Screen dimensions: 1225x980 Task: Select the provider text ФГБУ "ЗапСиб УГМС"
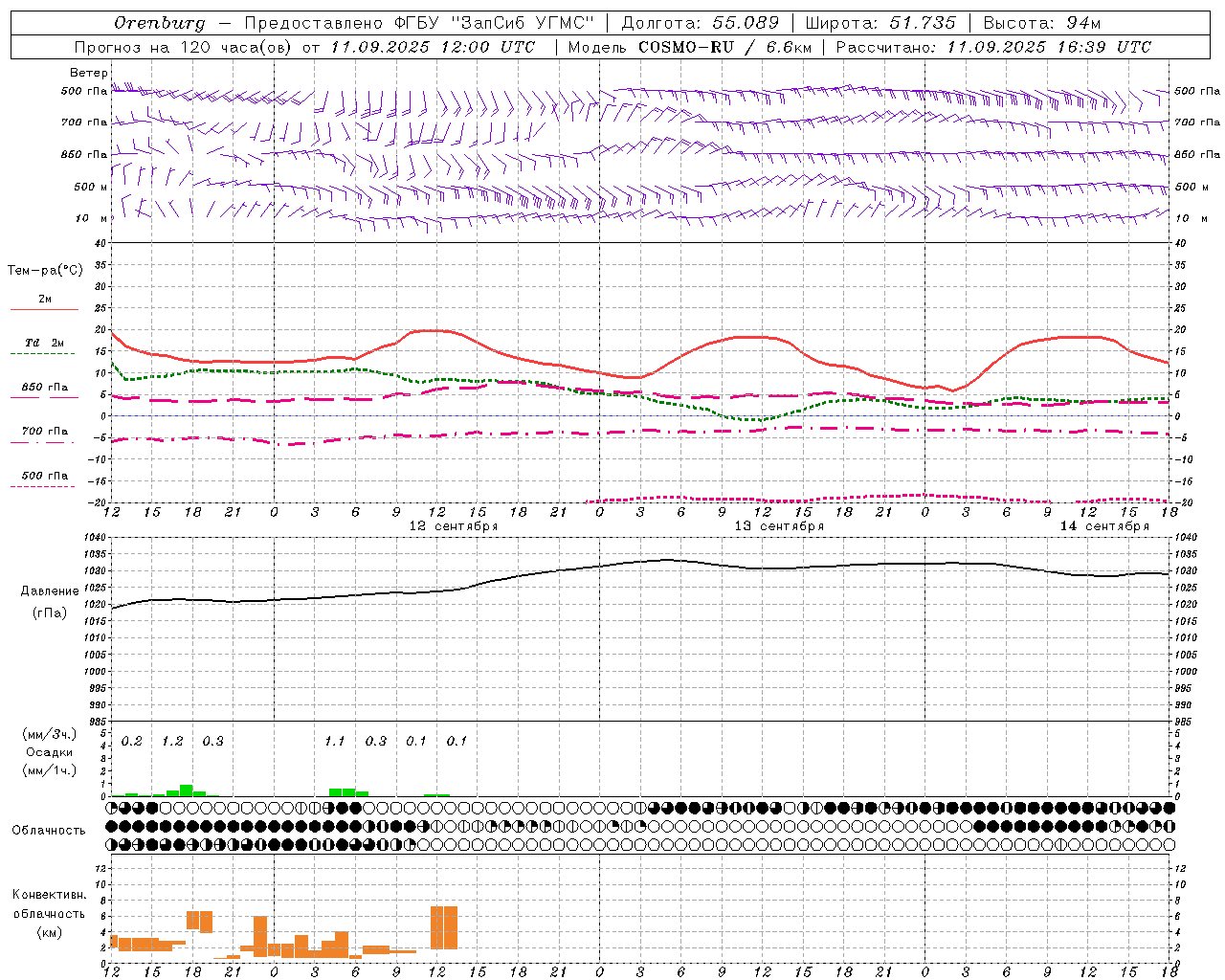tap(494, 22)
